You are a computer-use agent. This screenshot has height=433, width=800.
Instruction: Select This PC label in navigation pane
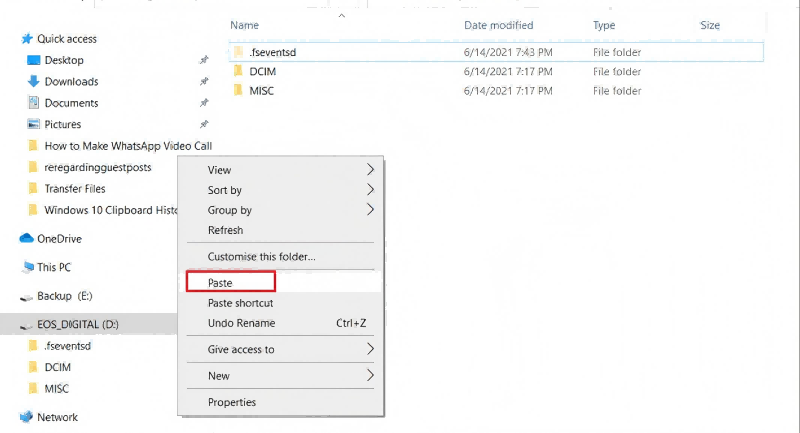pos(54,267)
